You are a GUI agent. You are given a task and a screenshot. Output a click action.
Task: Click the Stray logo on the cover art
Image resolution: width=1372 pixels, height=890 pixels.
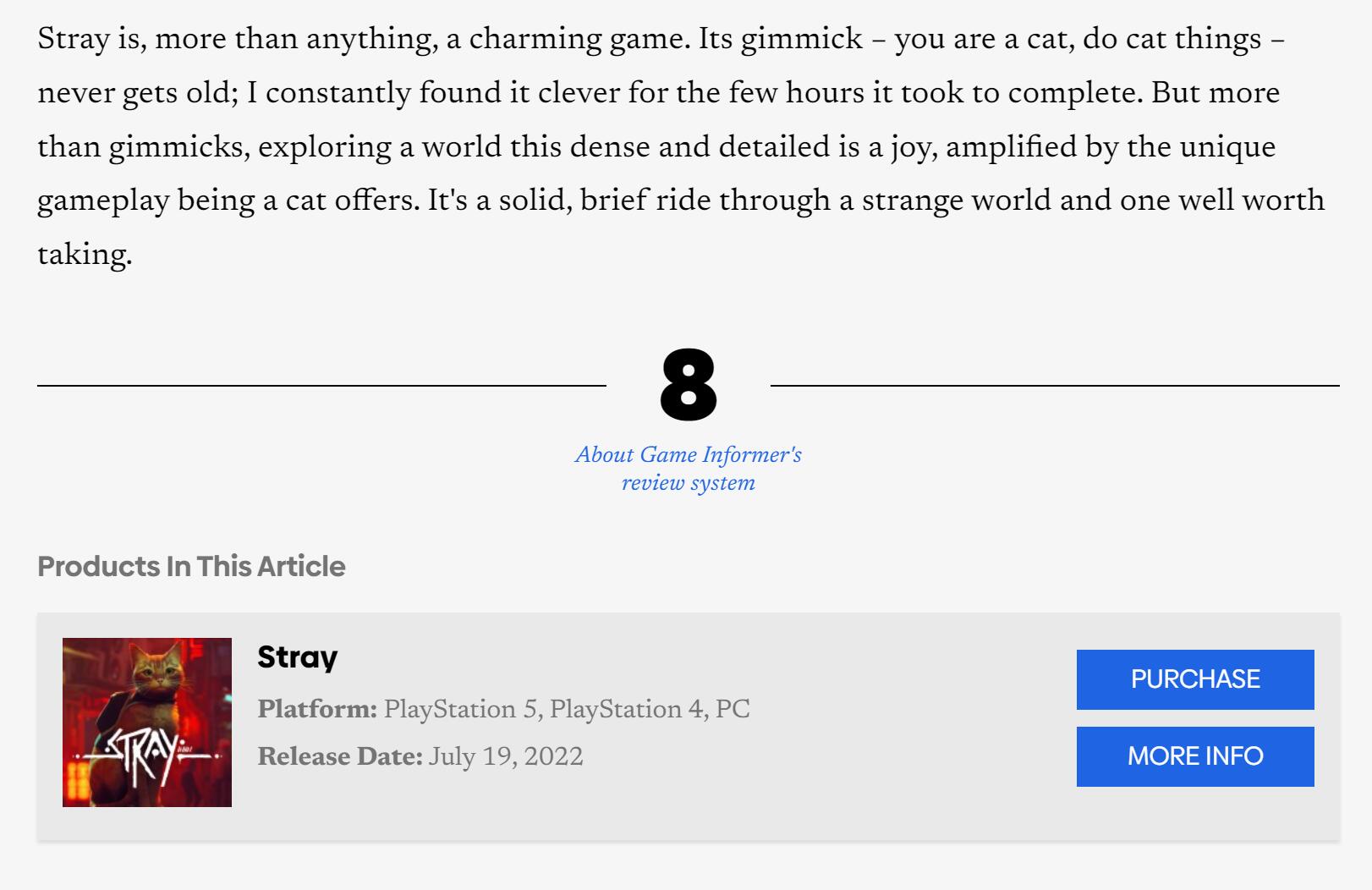pyautogui.click(x=145, y=751)
